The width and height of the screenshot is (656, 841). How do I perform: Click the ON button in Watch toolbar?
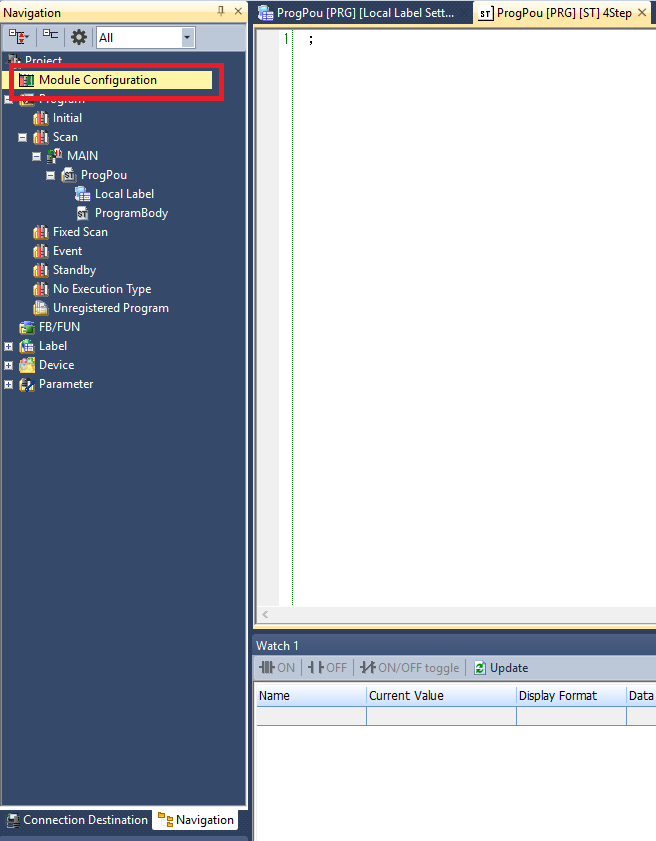coord(277,667)
